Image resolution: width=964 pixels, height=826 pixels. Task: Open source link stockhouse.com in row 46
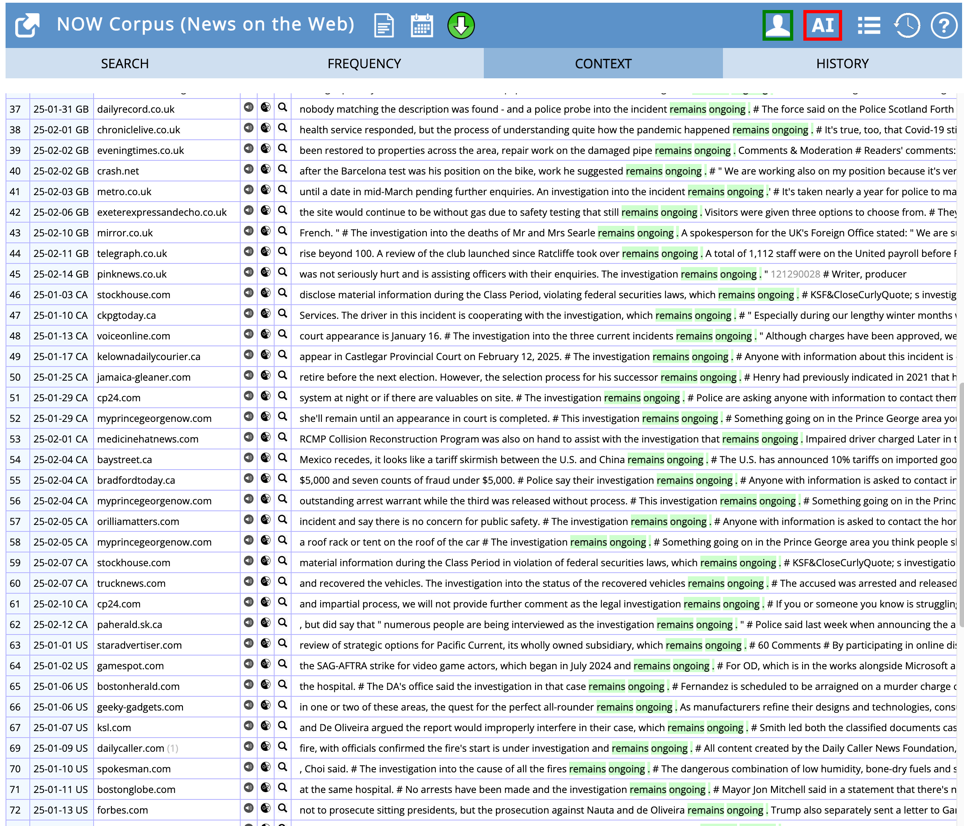[x=133, y=295]
